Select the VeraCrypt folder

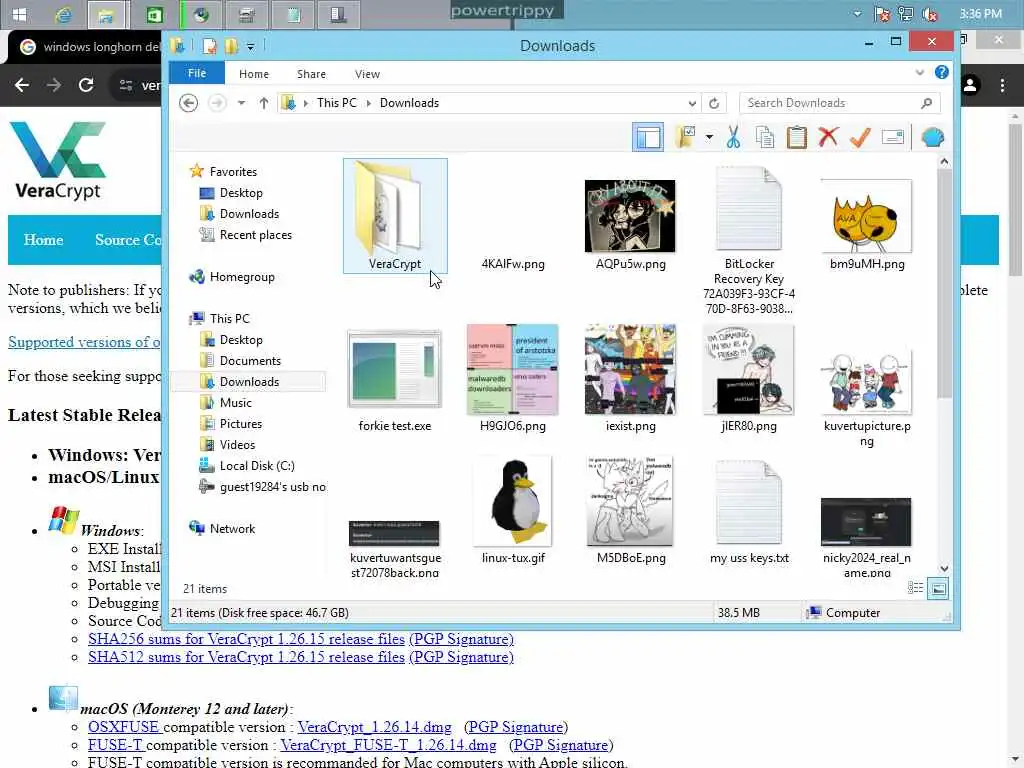tap(395, 216)
